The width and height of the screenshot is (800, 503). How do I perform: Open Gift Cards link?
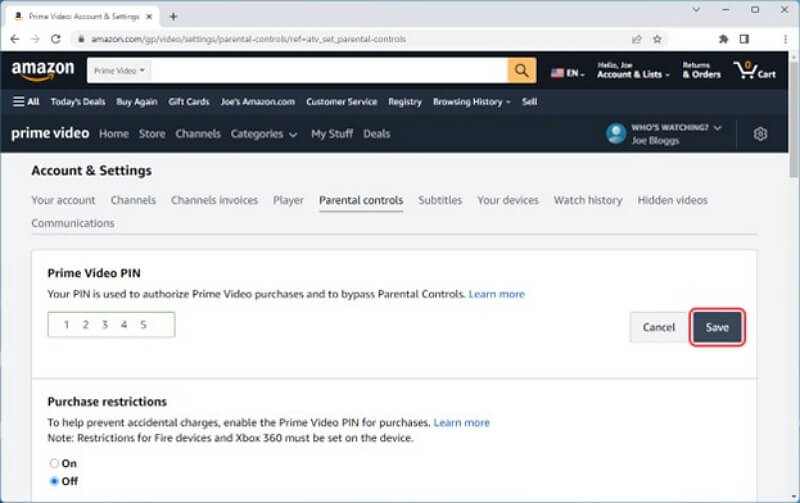pyautogui.click(x=189, y=102)
